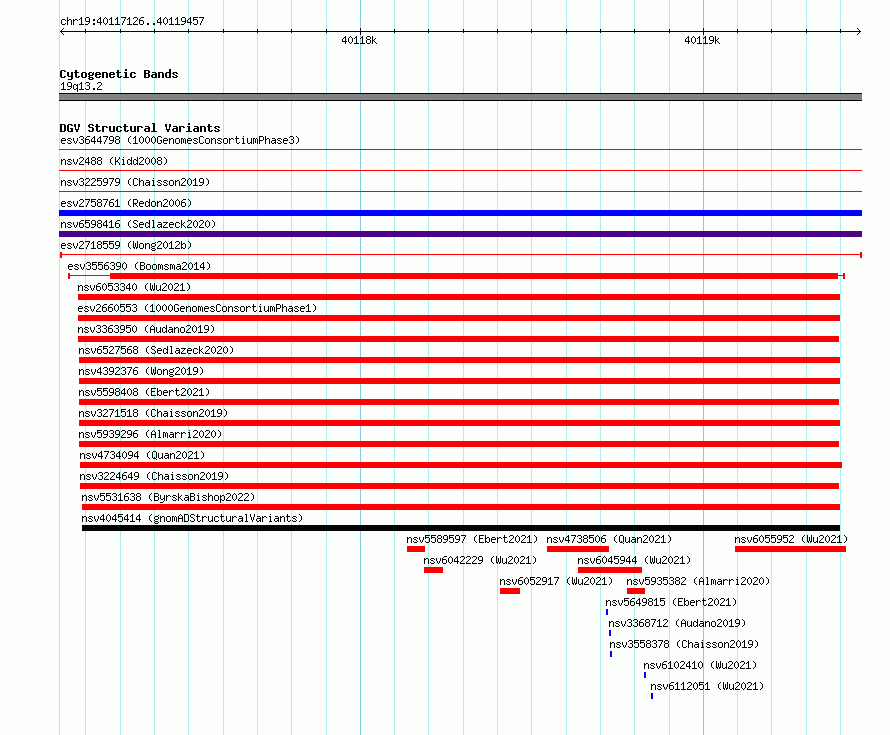Click the red bar under nsv4392376
The image size is (890, 735).
[459, 381]
